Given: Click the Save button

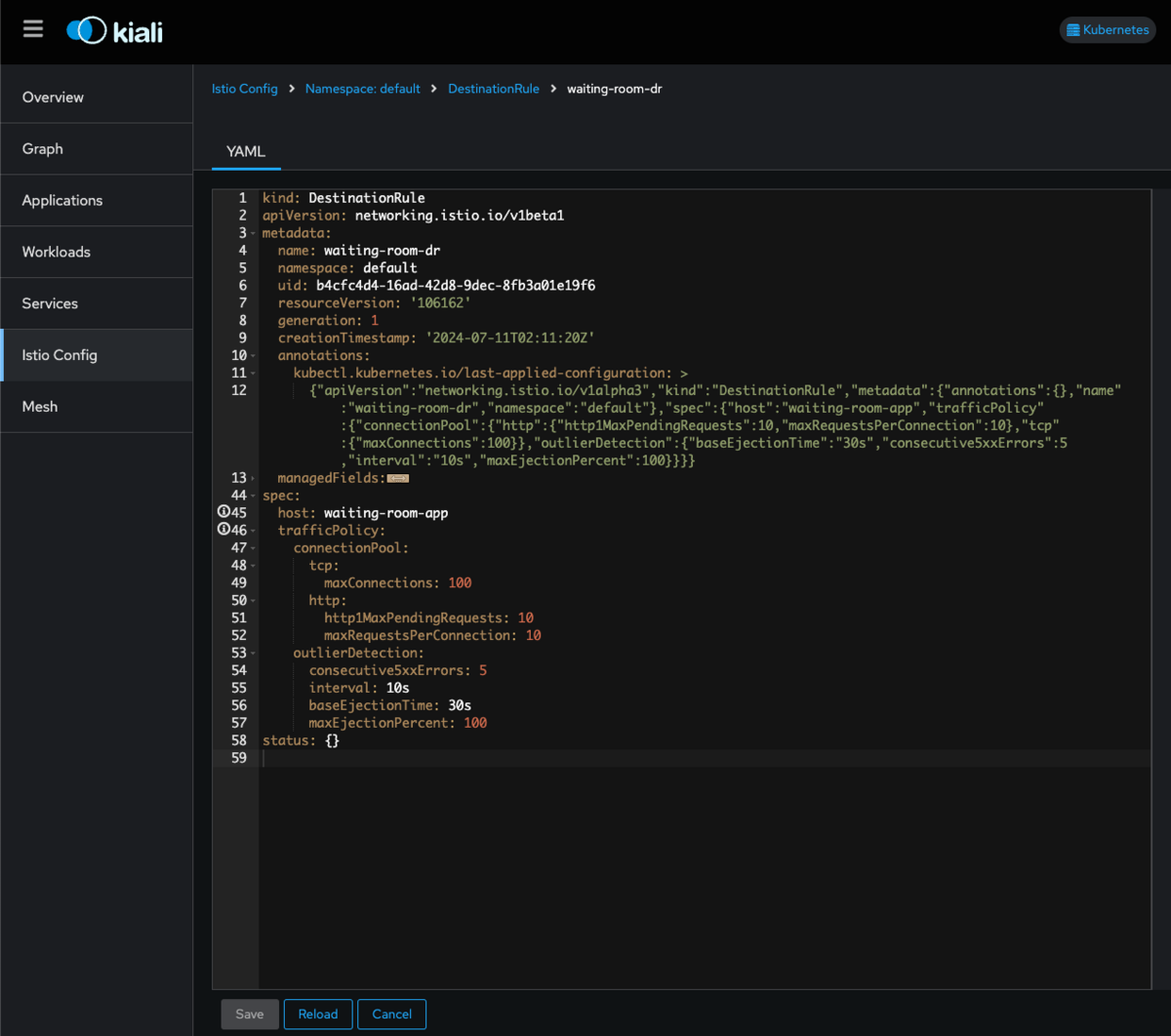Looking at the screenshot, I should tap(250, 1015).
